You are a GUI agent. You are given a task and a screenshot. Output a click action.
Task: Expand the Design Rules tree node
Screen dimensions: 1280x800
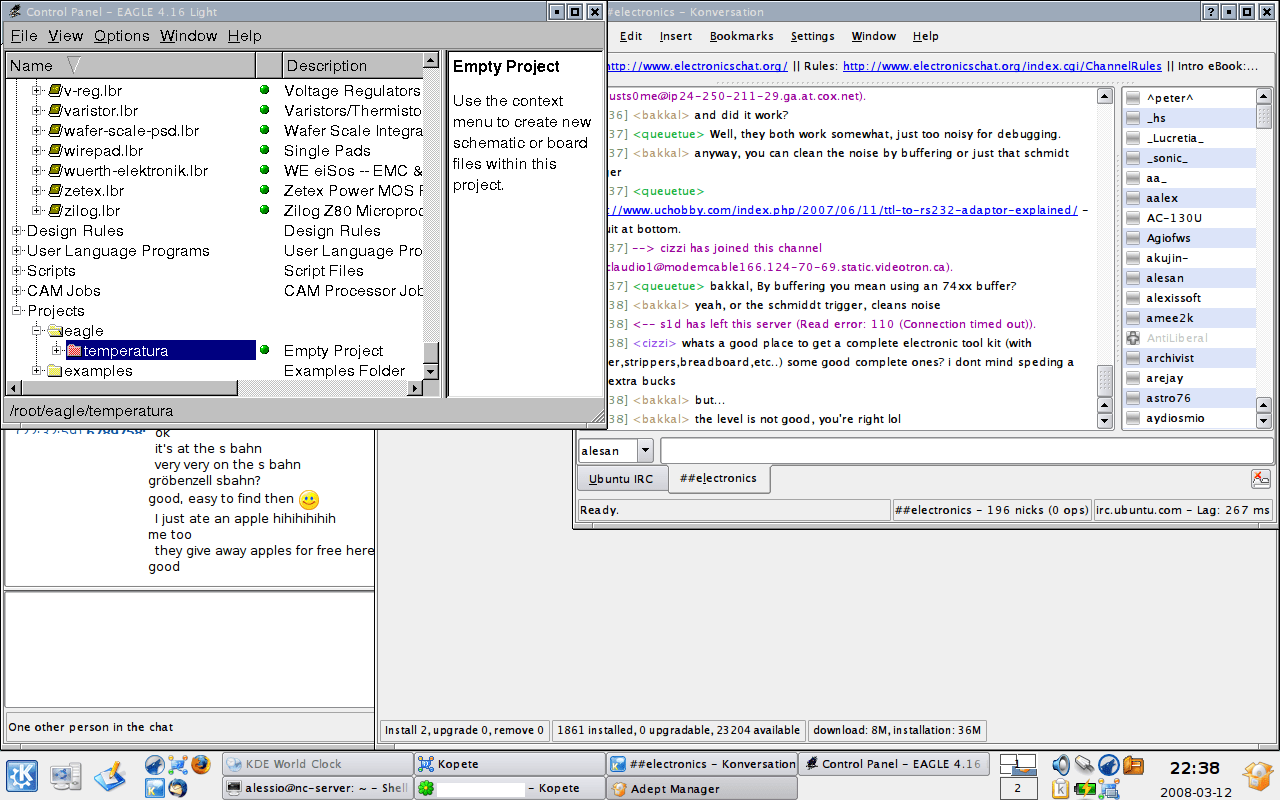[x=17, y=231]
